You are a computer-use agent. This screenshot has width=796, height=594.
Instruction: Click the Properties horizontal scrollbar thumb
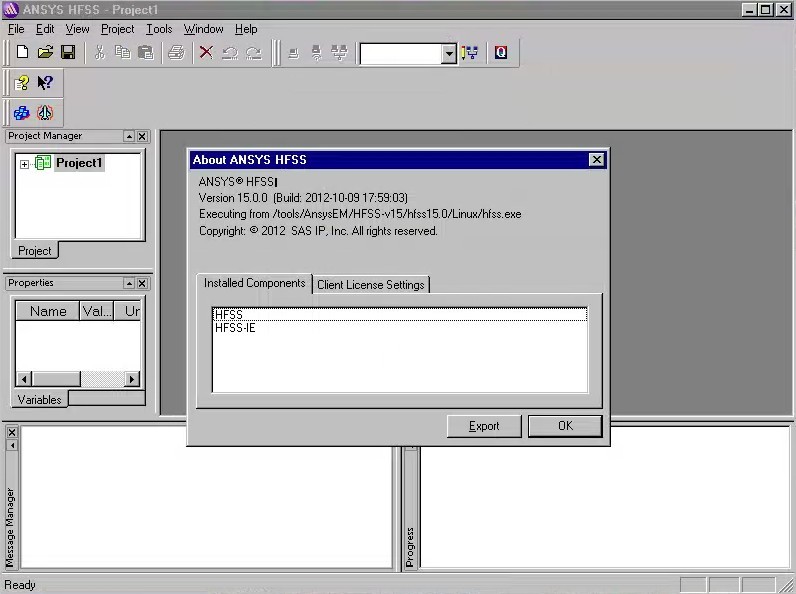(x=56, y=379)
